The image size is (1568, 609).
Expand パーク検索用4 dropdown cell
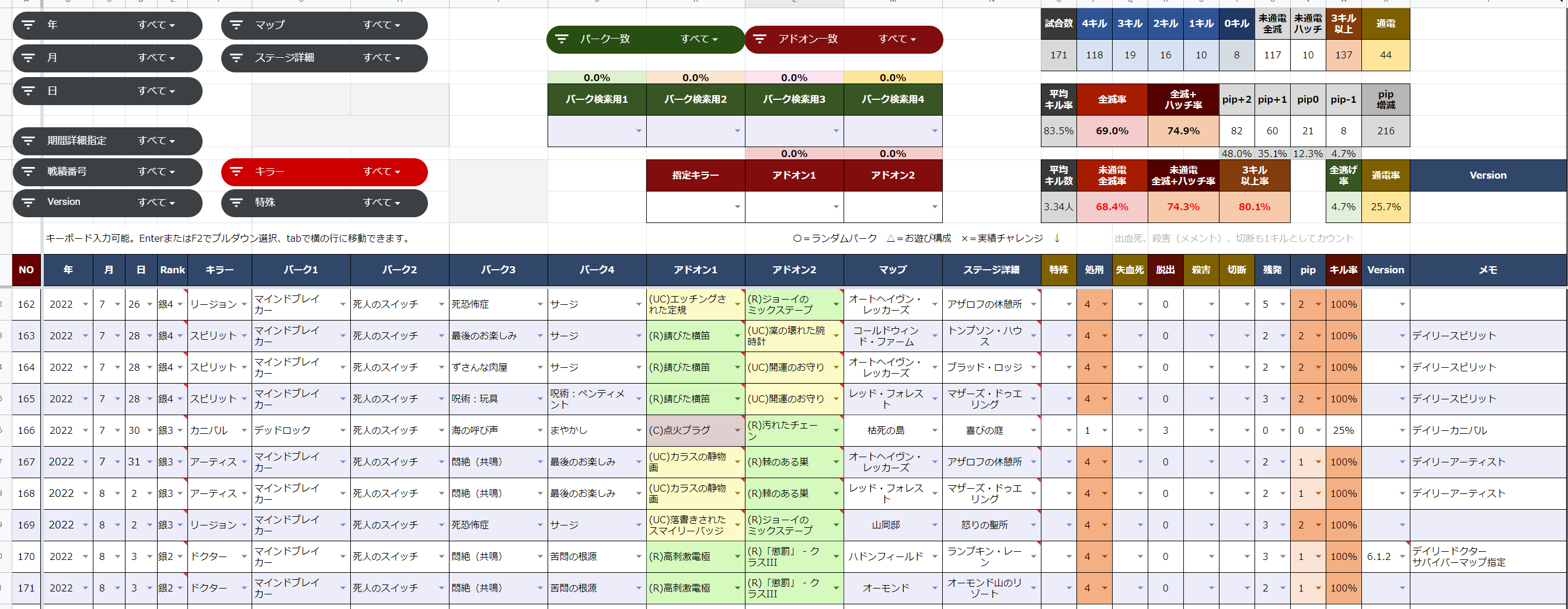(935, 131)
